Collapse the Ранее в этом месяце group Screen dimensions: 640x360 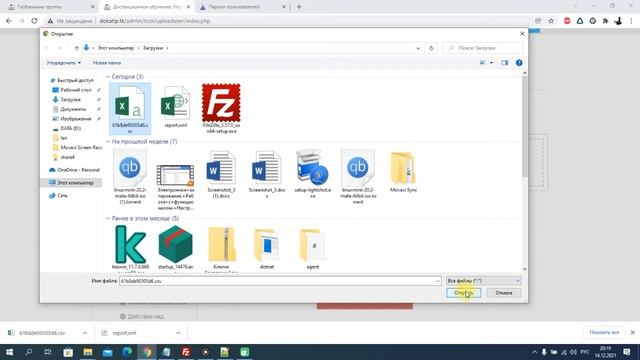click(108, 218)
